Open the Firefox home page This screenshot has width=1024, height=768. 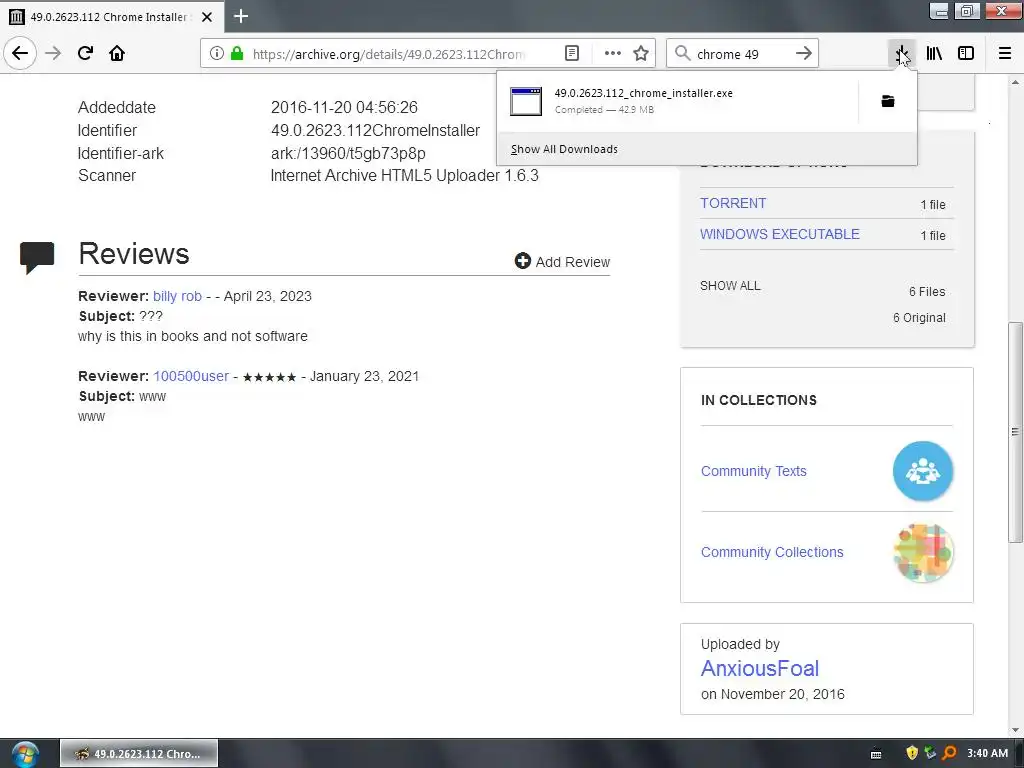coord(117,53)
